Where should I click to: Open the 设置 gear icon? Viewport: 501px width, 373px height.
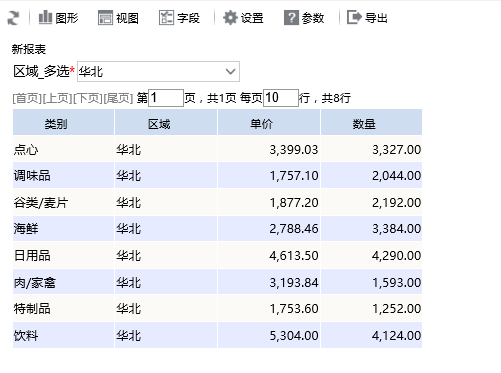tap(230, 18)
